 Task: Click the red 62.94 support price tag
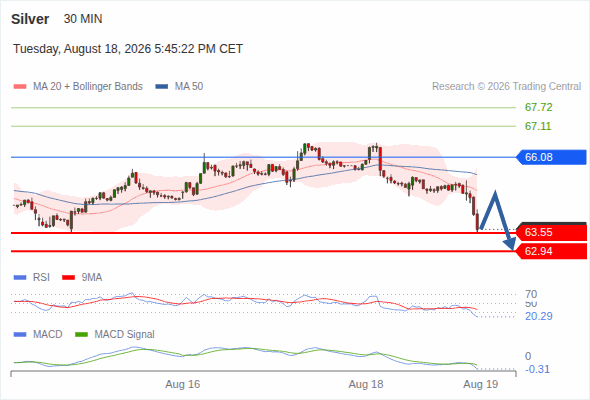[x=550, y=251]
